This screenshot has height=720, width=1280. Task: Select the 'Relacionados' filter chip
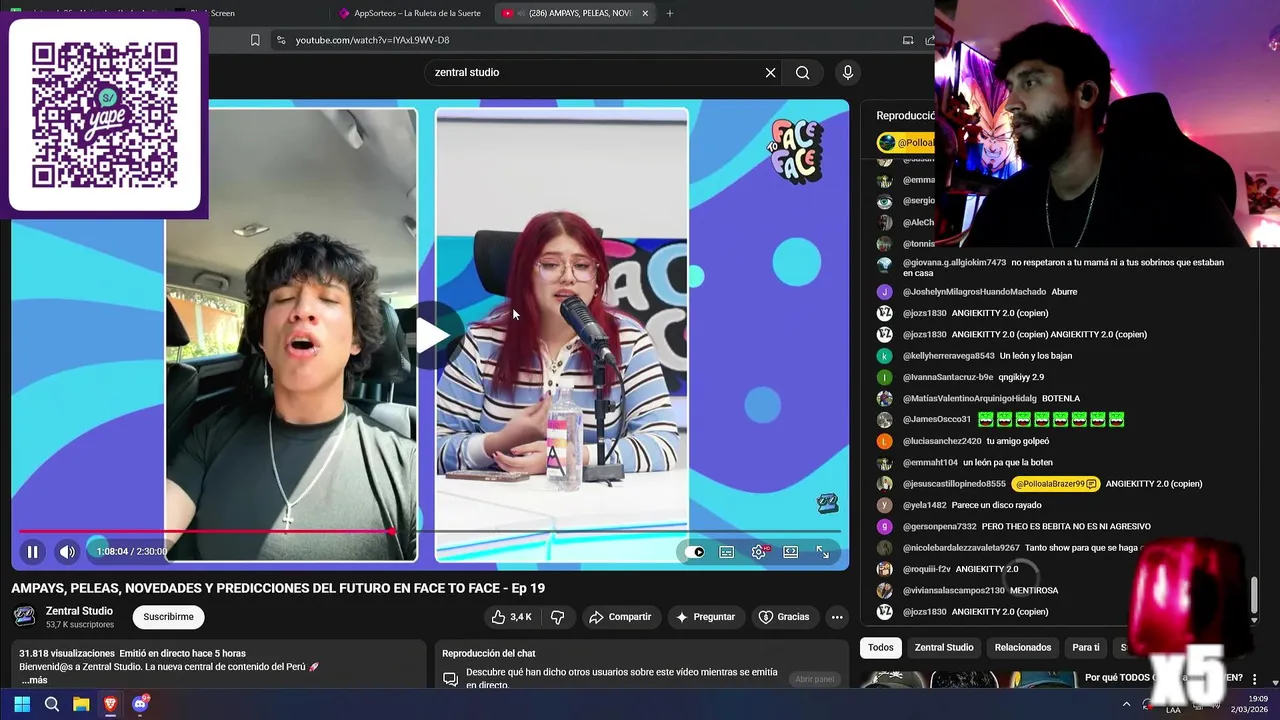pyautogui.click(x=1023, y=647)
